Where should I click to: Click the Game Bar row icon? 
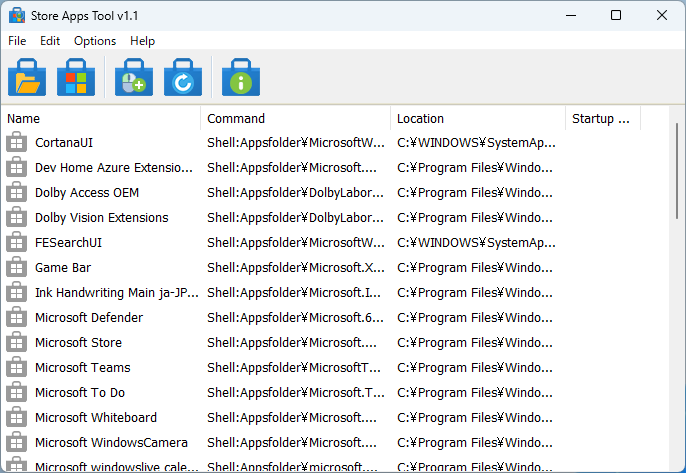(16, 267)
